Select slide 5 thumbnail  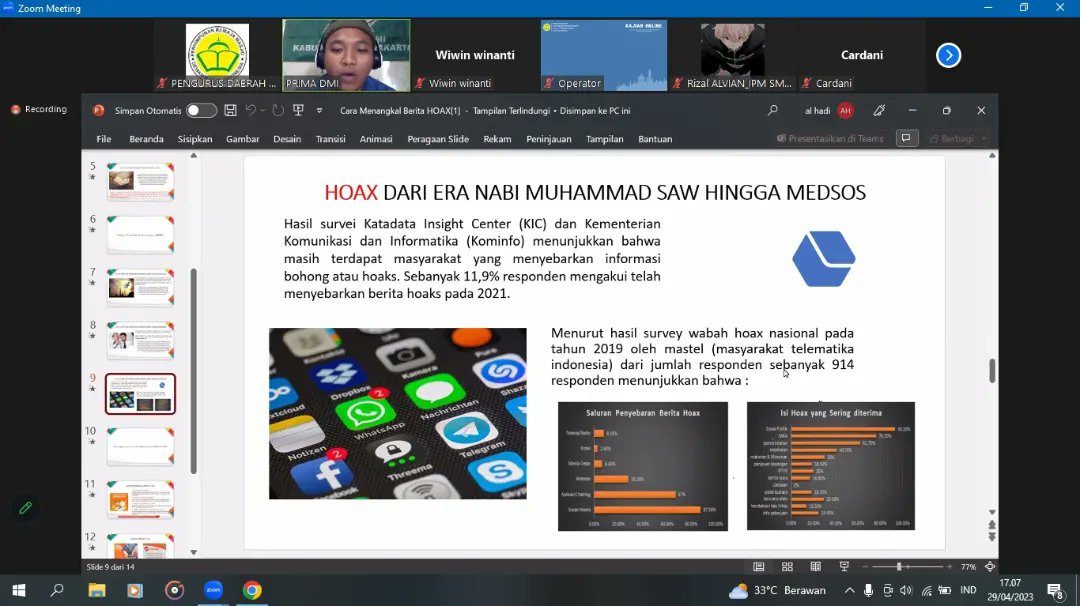(x=141, y=181)
